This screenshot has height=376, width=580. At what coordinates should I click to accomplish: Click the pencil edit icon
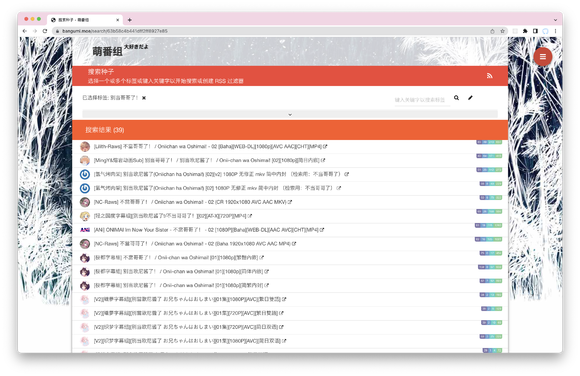click(x=470, y=98)
